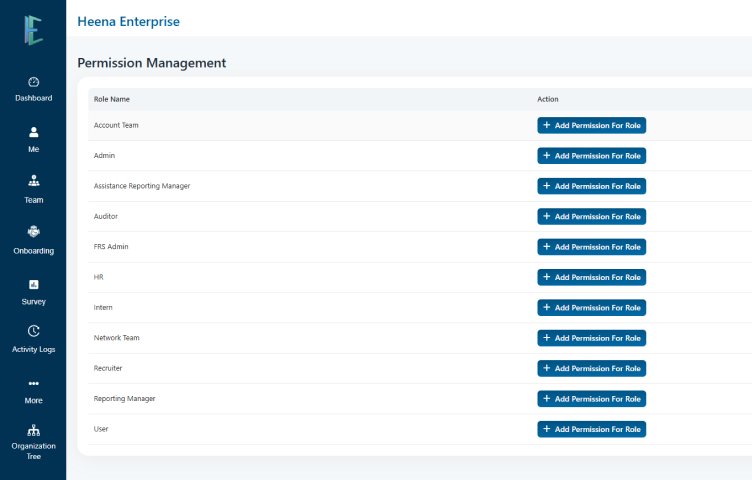
Task: Open the Team group icon
Action: [33, 182]
